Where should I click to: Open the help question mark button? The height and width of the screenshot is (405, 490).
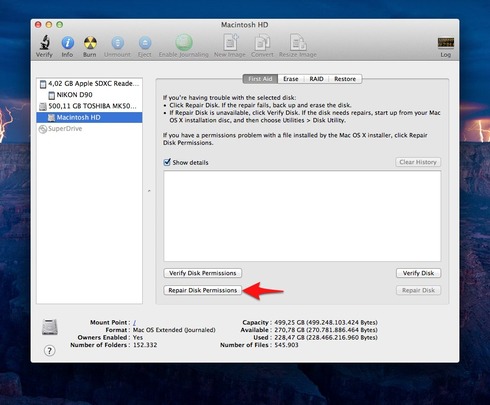pos(50,350)
